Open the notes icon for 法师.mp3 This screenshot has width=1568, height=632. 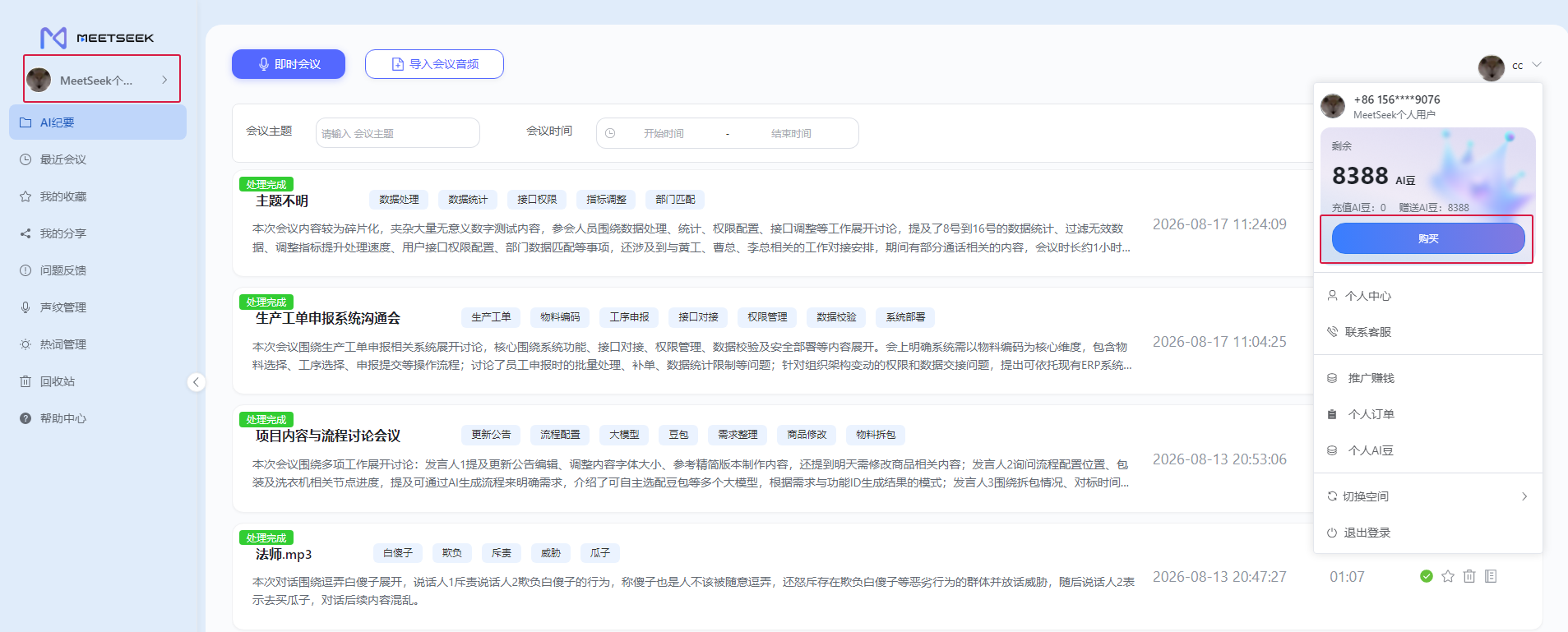(1491, 576)
